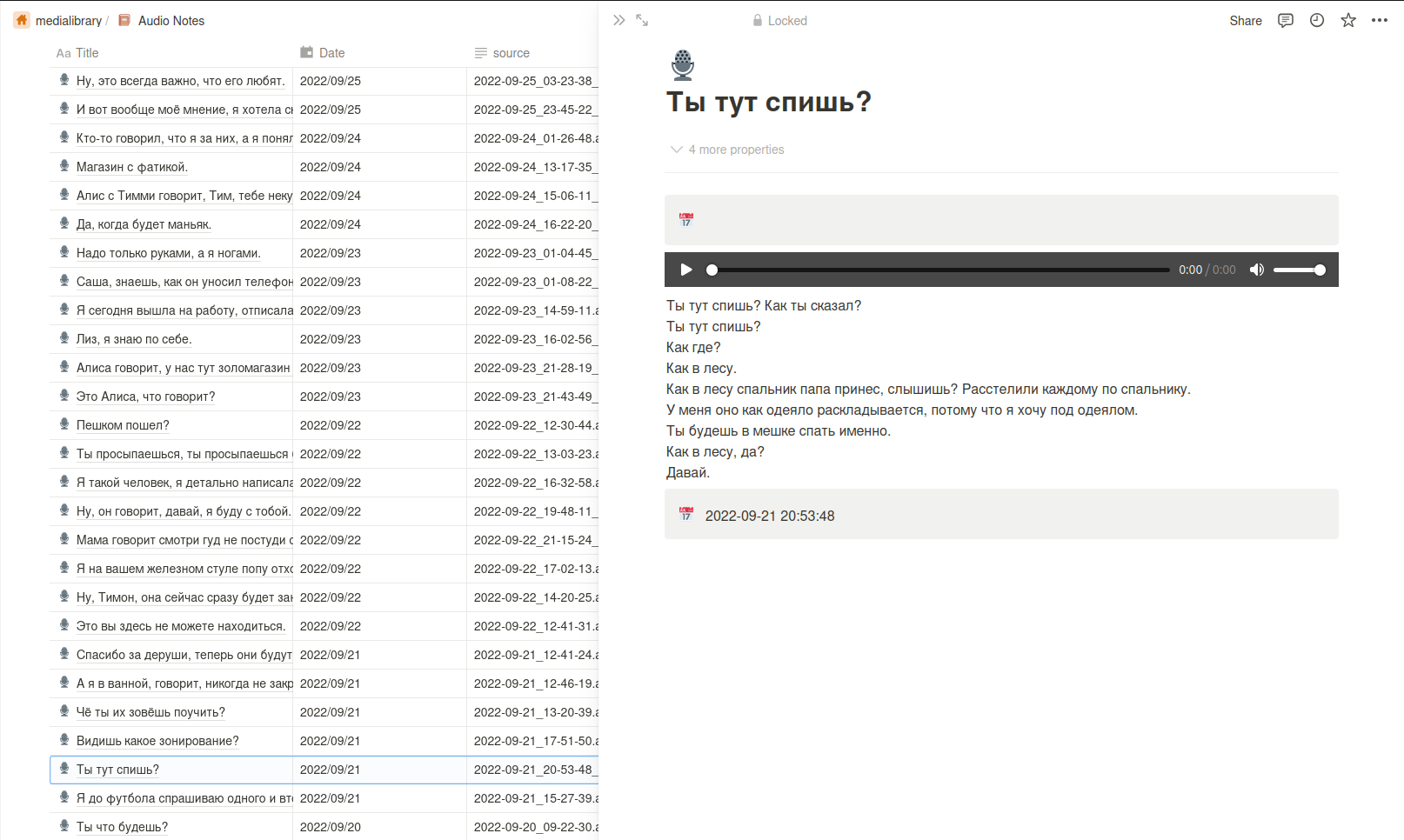Image resolution: width=1404 pixels, height=840 pixels.
Task: Open the Audio Notes breadcrumb icon
Action: (124, 20)
